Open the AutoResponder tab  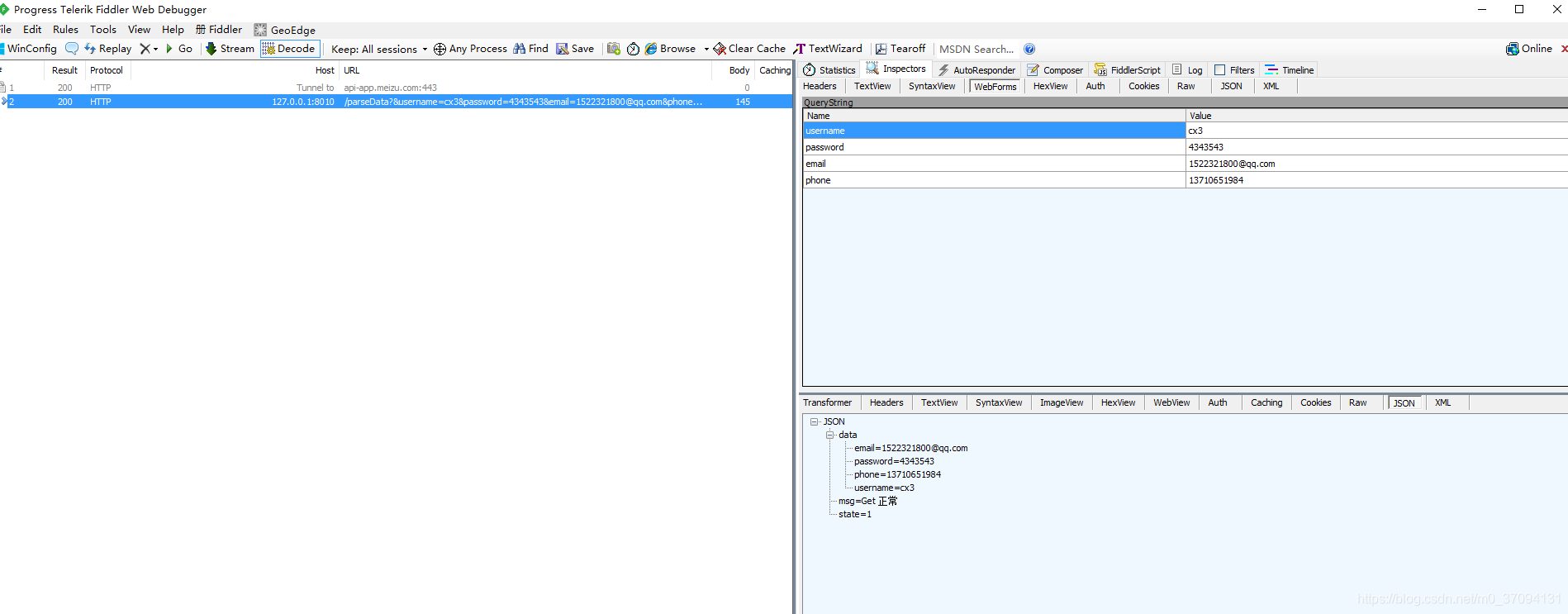coord(976,70)
